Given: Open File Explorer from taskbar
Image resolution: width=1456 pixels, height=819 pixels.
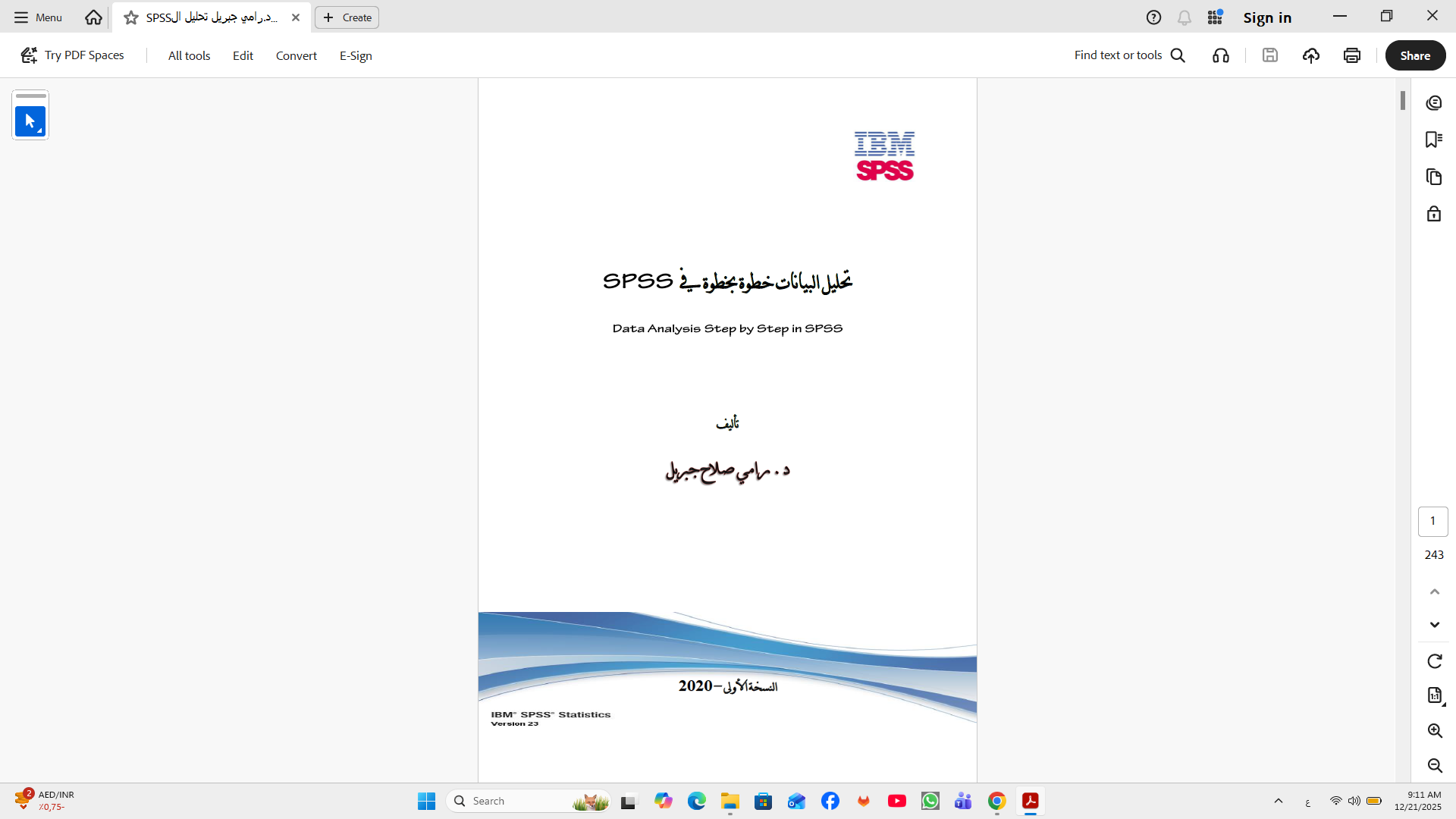Looking at the screenshot, I should [730, 801].
